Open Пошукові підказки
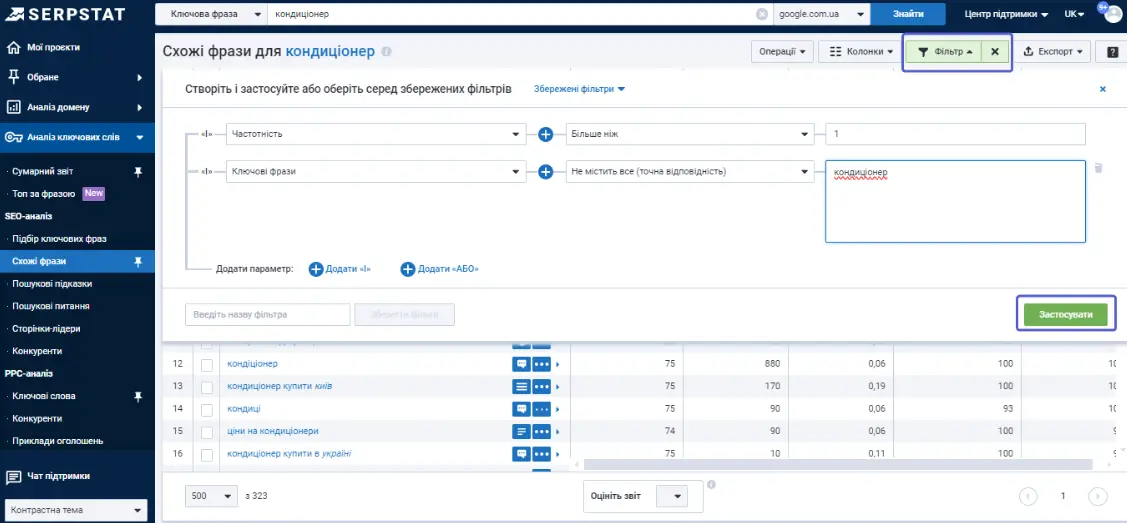Screen dimensions: 1127x523 click(52, 284)
